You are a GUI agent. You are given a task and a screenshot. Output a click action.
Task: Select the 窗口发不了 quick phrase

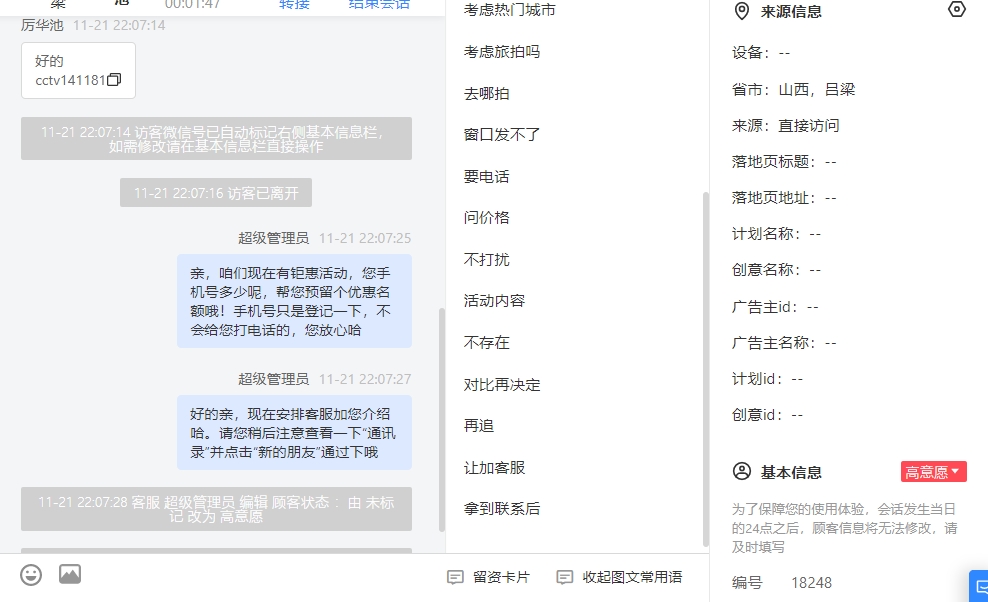coord(502,135)
